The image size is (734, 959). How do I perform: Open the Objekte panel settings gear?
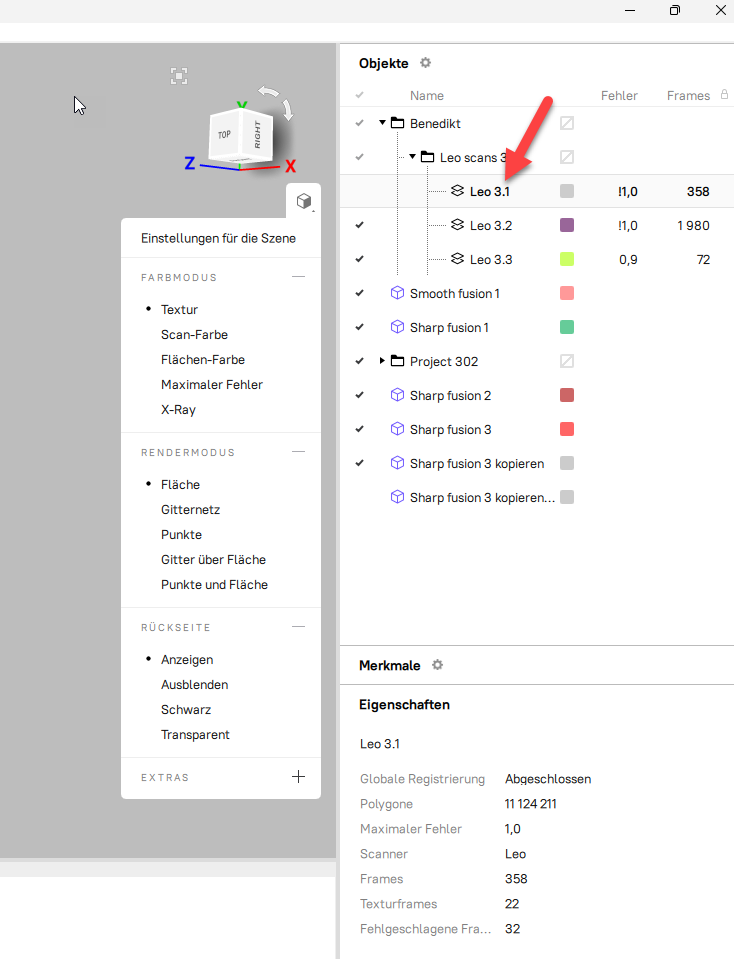click(x=425, y=62)
